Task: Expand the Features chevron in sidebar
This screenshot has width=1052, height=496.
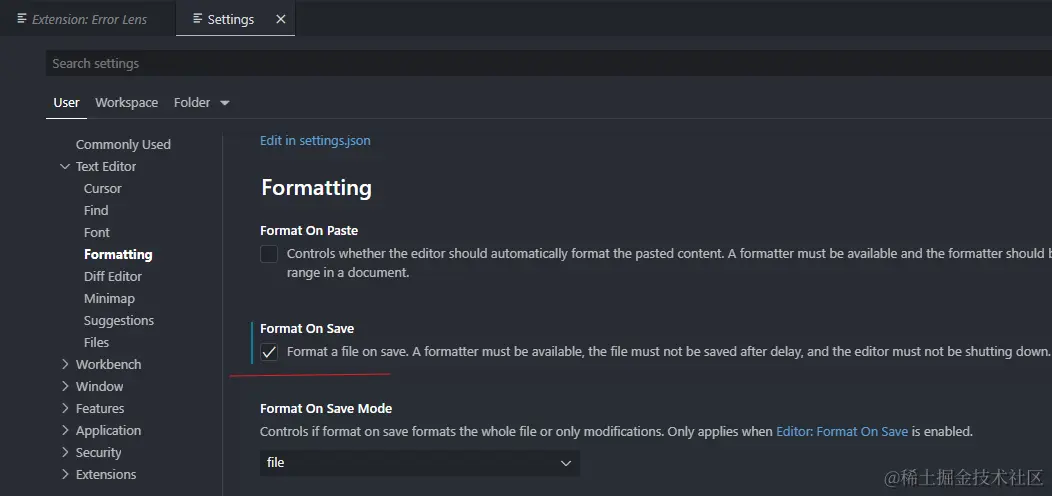Action: click(65, 409)
